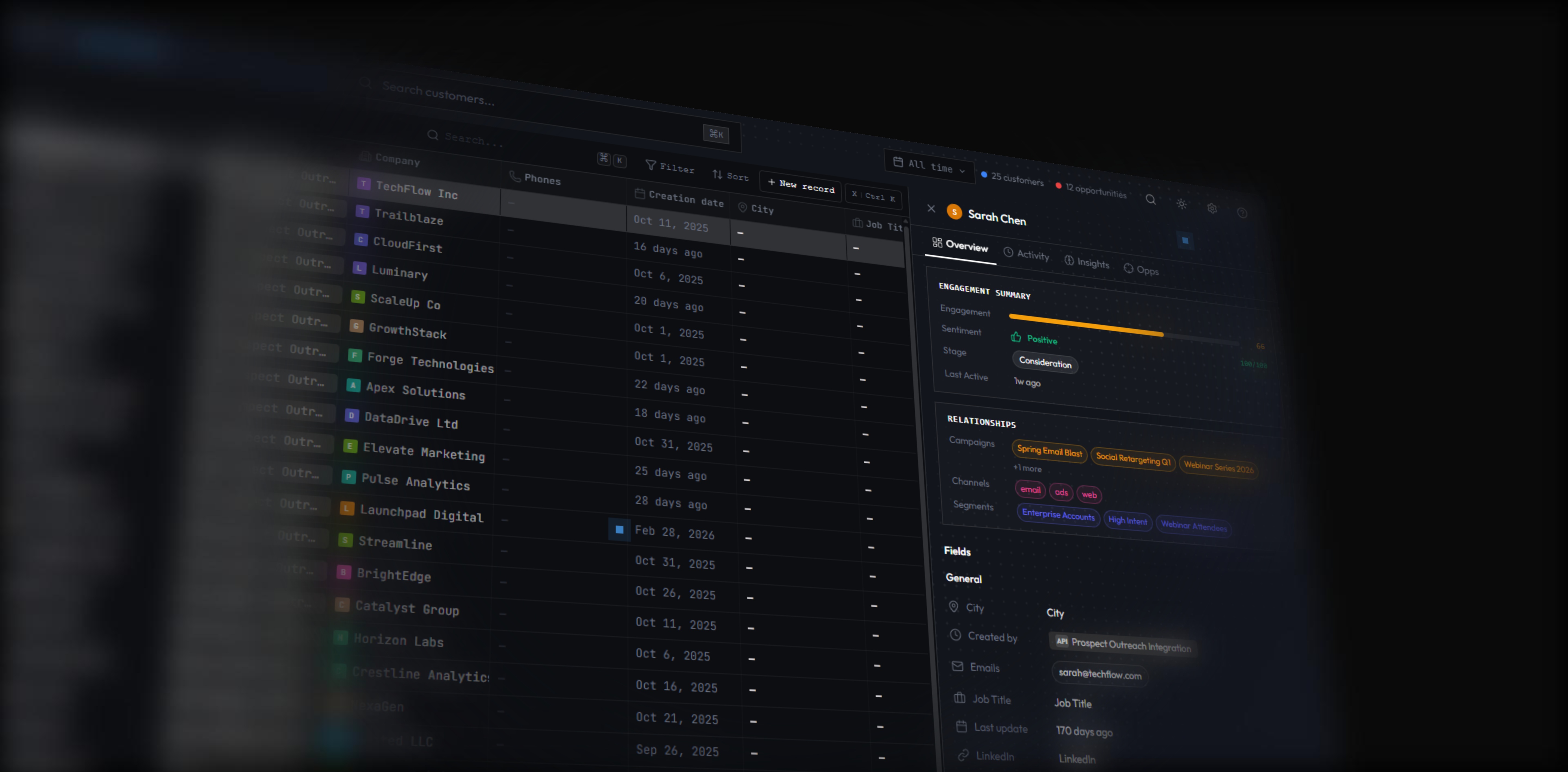This screenshot has width=1568, height=772.
Task: Click the New record button
Action: 801,185
